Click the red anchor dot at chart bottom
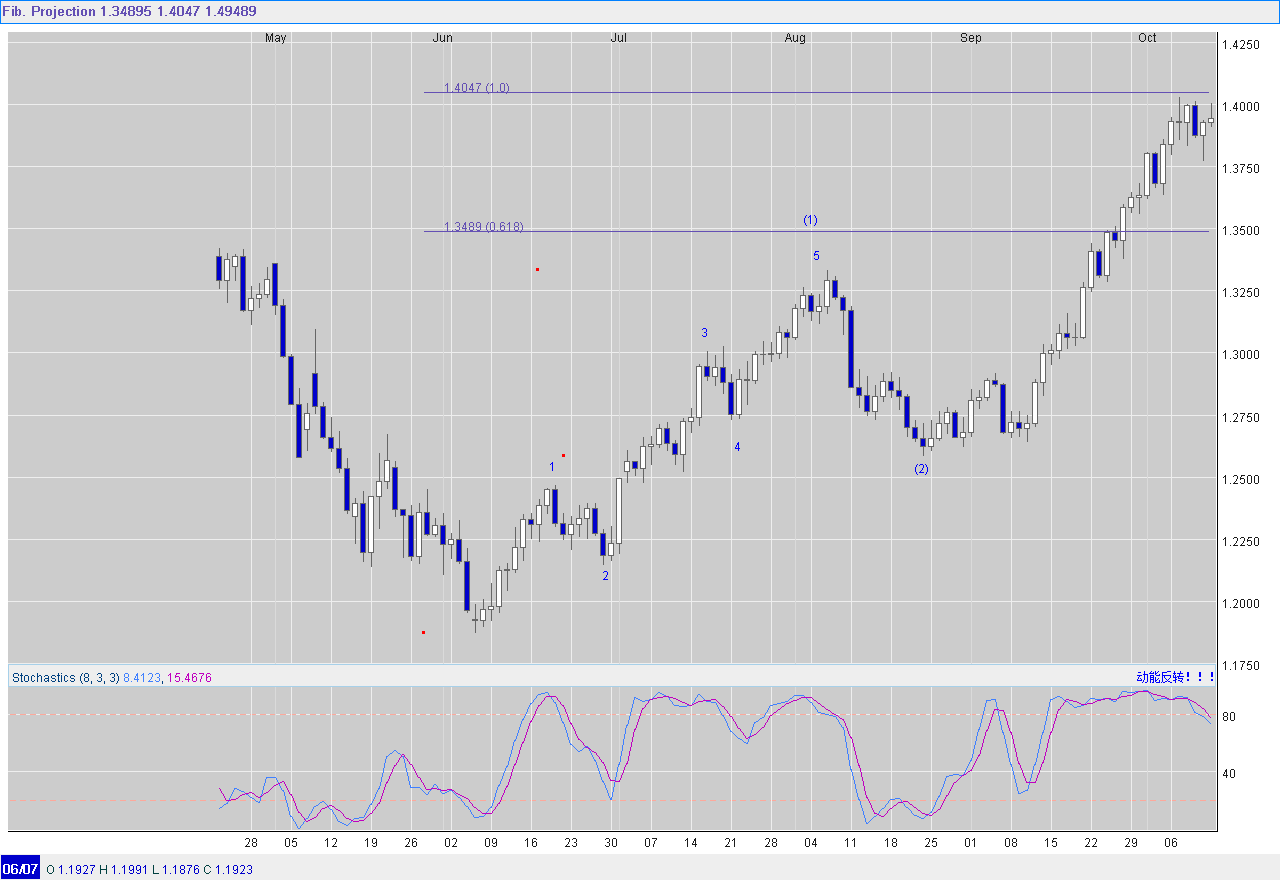The width and height of the screenshot is (1280, 880). 424,632
